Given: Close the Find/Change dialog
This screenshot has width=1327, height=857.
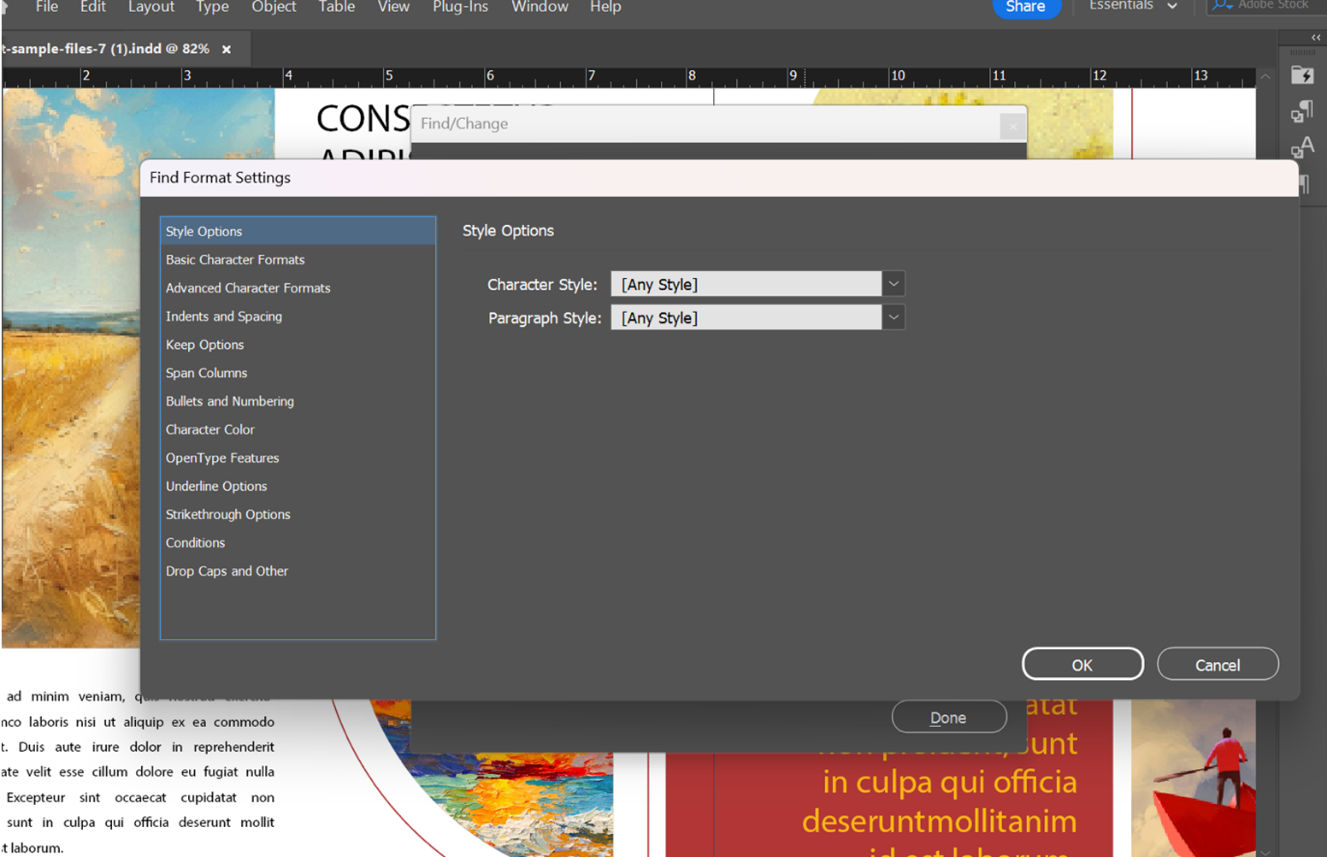Looking at the screenshot, I should coord(1012,126).
